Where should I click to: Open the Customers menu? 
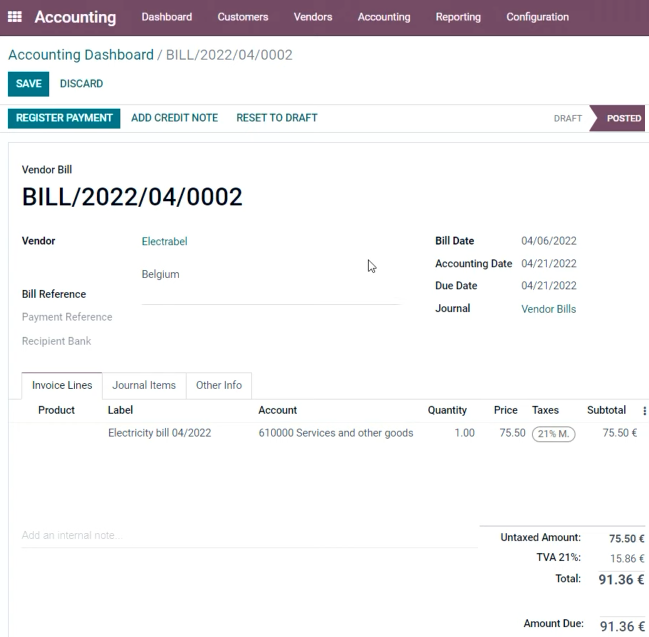point(243,17)
